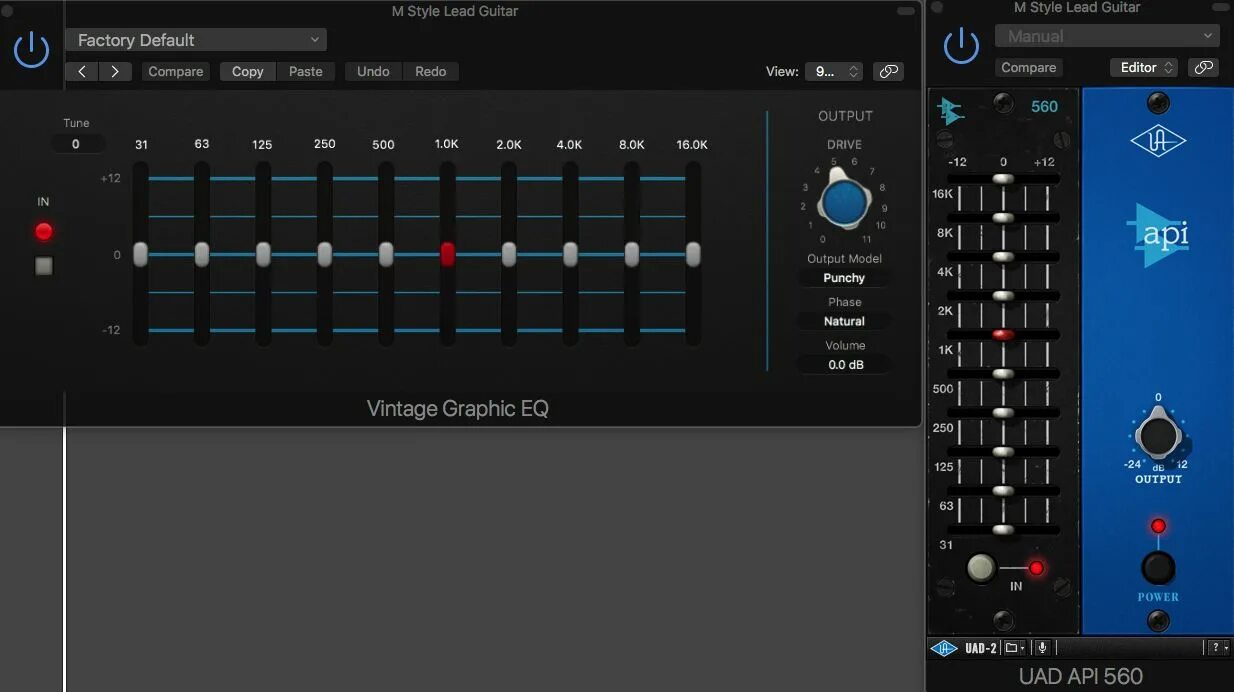The width and height of the screenshot is (1234, 692).
Task: Click the Redo button
Action: tap(431, 71)
